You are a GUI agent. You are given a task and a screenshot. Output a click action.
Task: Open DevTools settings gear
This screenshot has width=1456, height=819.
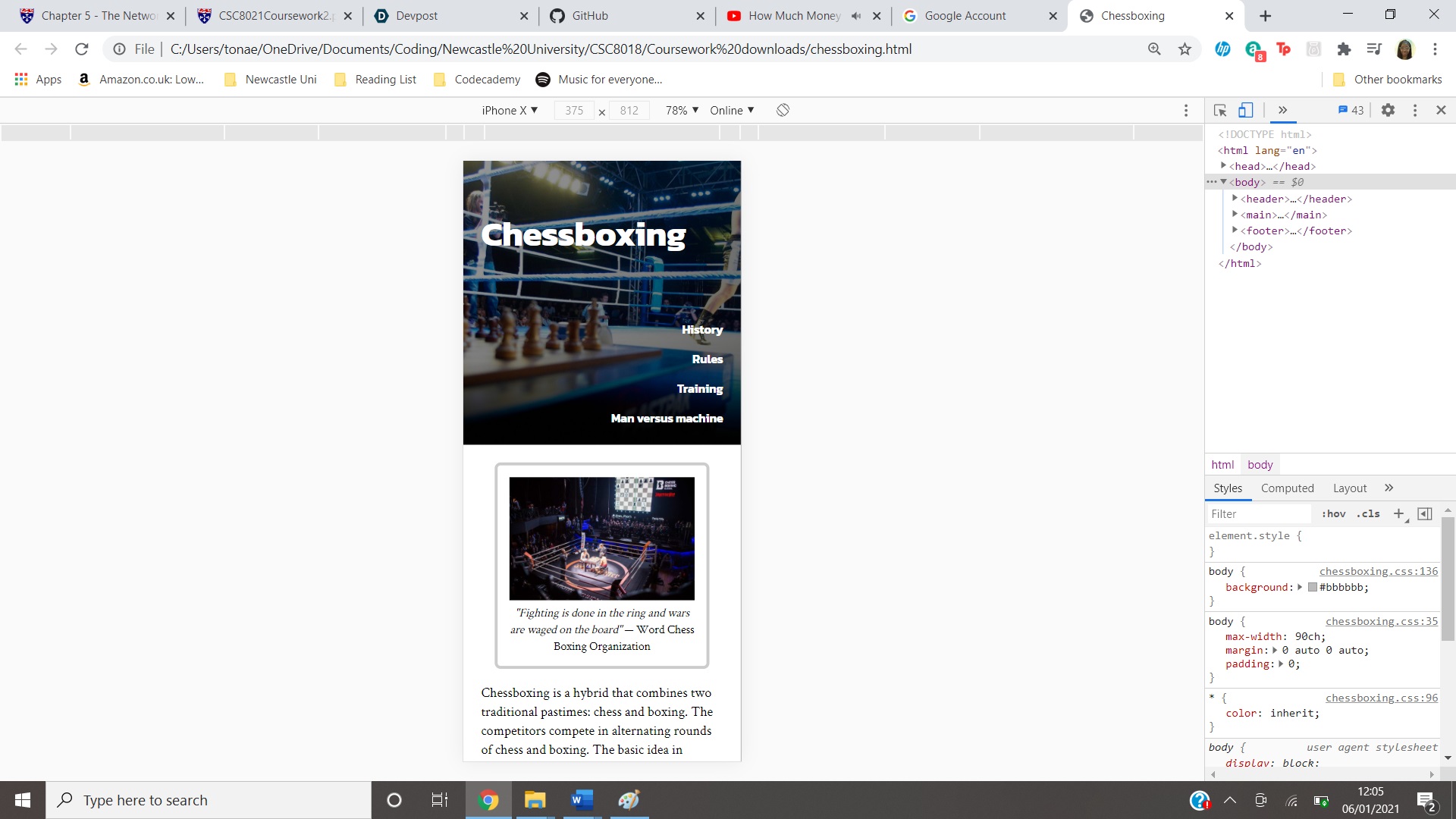coord(1388,110)
